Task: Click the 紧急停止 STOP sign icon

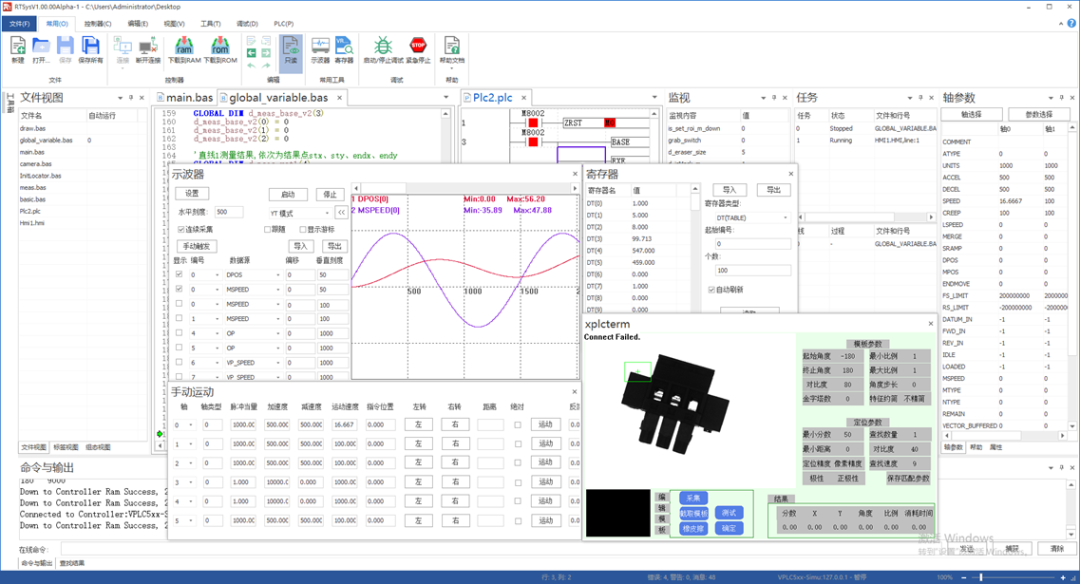Action: coord(418,45)
